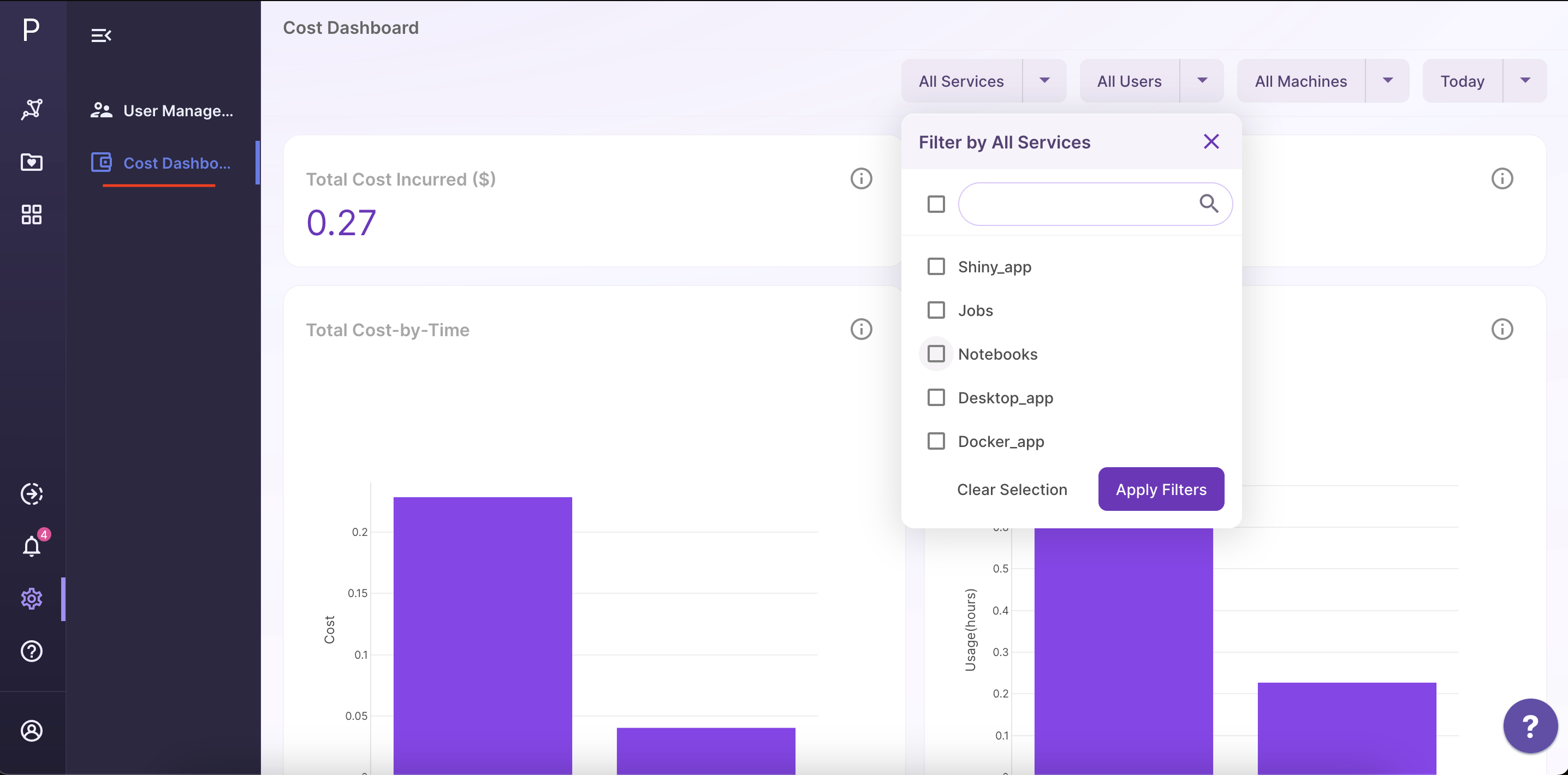This screenshot has width=1568, height=775.
Task: Click the Total Cost-by-Time heading
Action: click(388, 330)
